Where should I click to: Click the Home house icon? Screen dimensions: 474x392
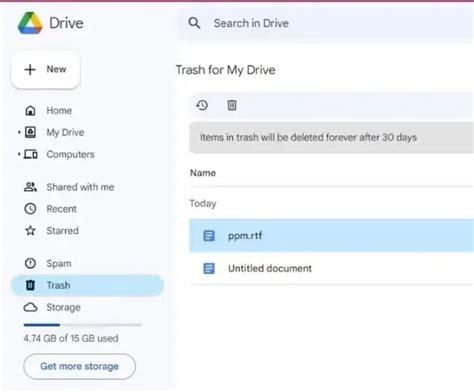[x=30, y=110]
